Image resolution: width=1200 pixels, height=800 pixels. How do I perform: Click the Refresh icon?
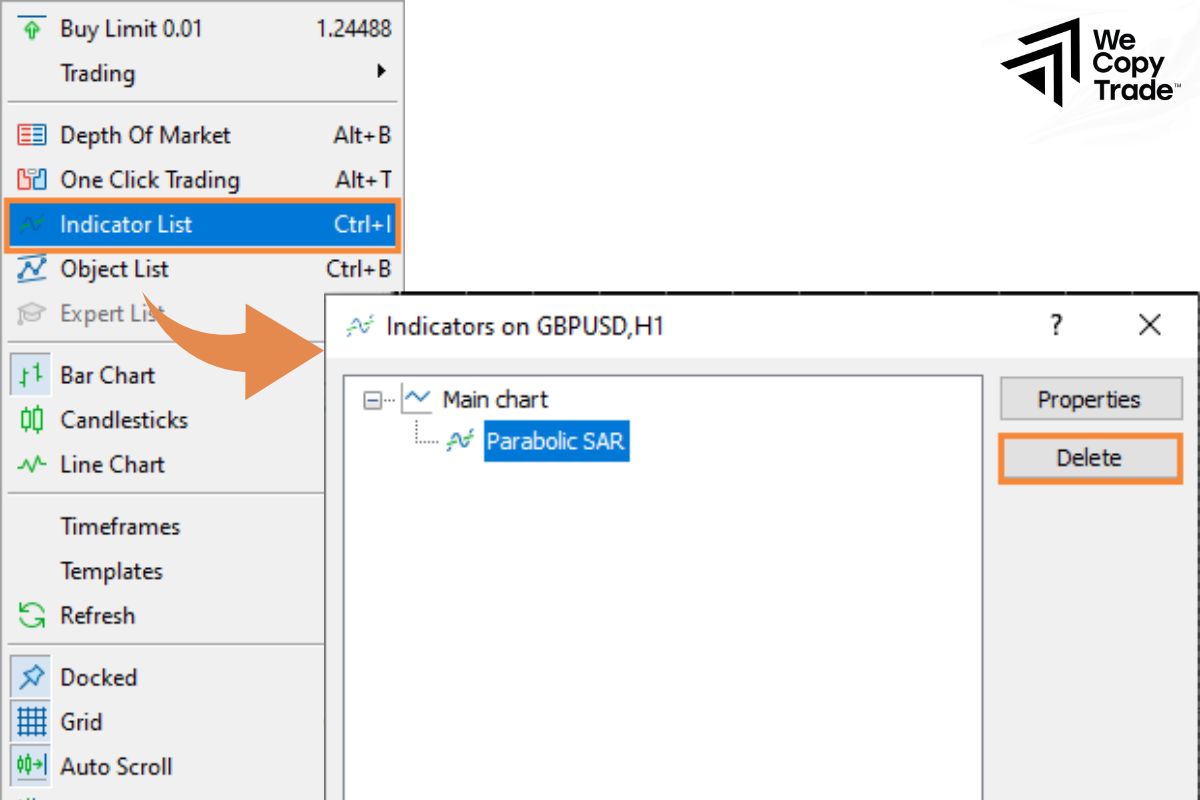[x=30, y=615]
